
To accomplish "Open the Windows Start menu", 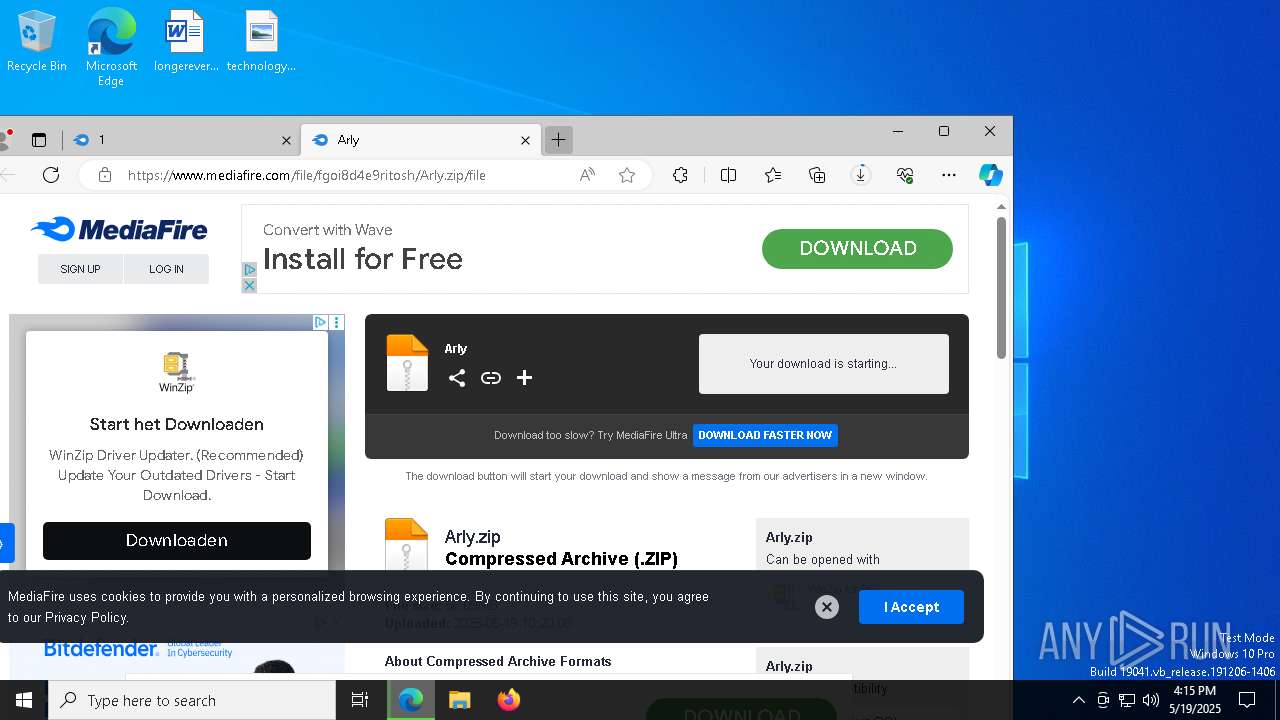I will (24, 700).
